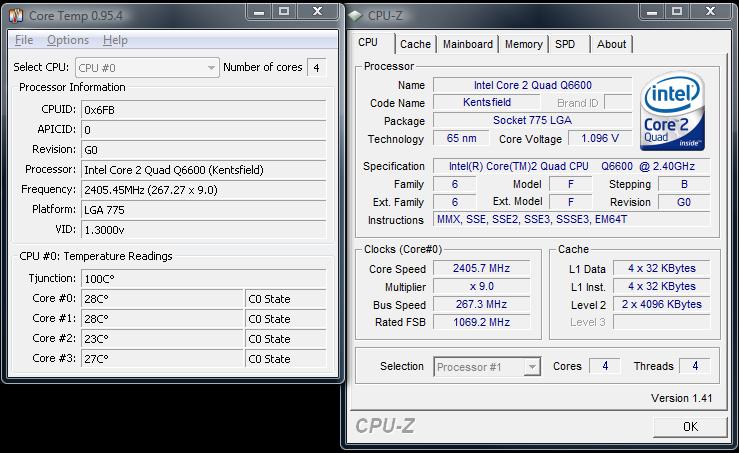
Task: Switch to the Cache tab in CPU-Z
Action: 415,44
